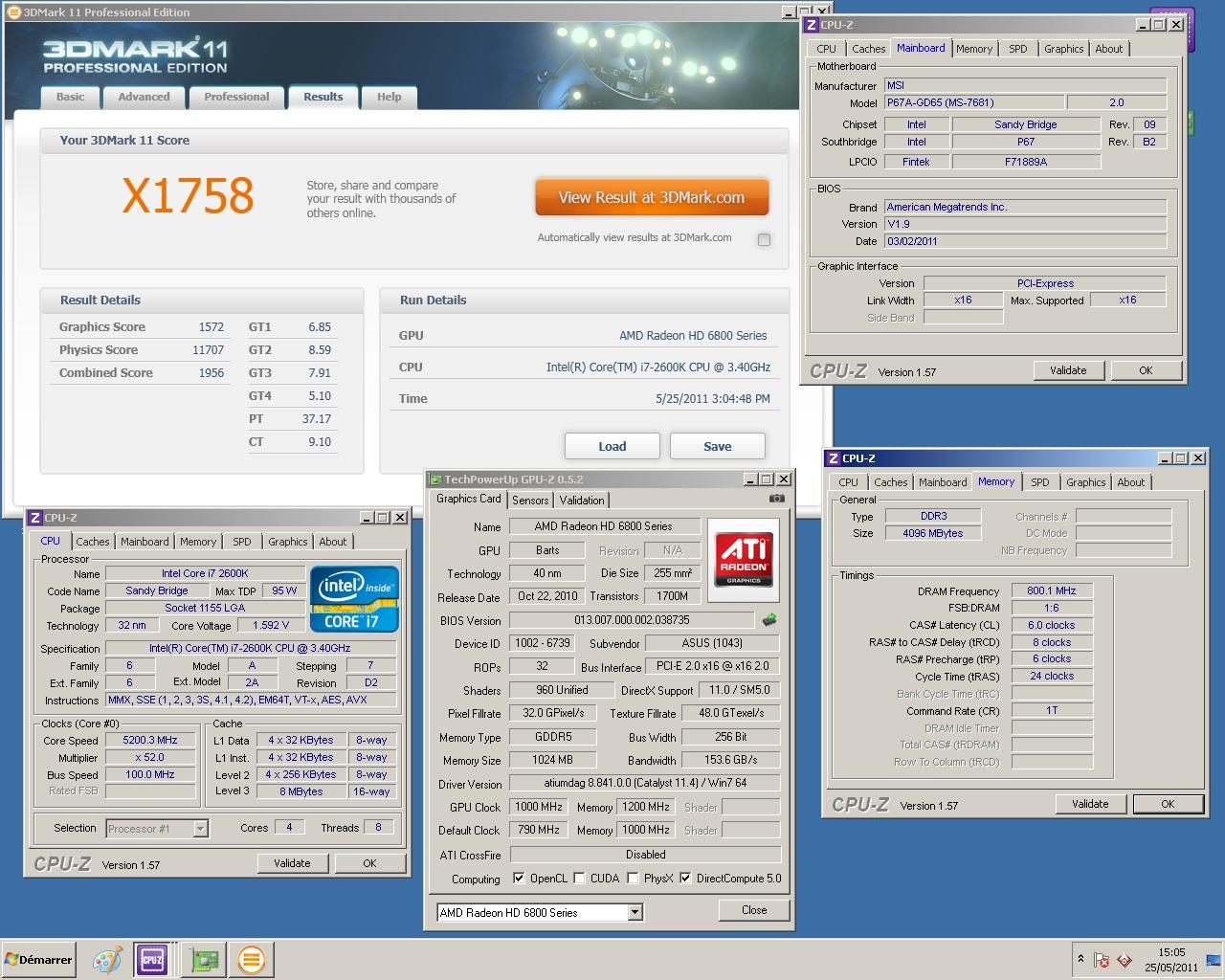Click the monitor icon beside the clock
This screenshot has width=1225, height=980.
coord(1214,960)
